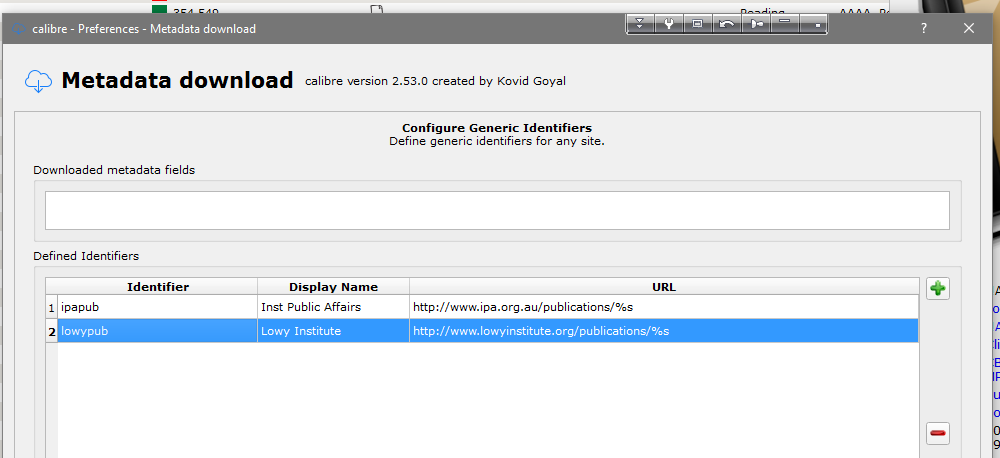The width and height of the screenshot is (1000, 458).
Task: Click the curved undo arrow title bar icon
Action: 726,24
